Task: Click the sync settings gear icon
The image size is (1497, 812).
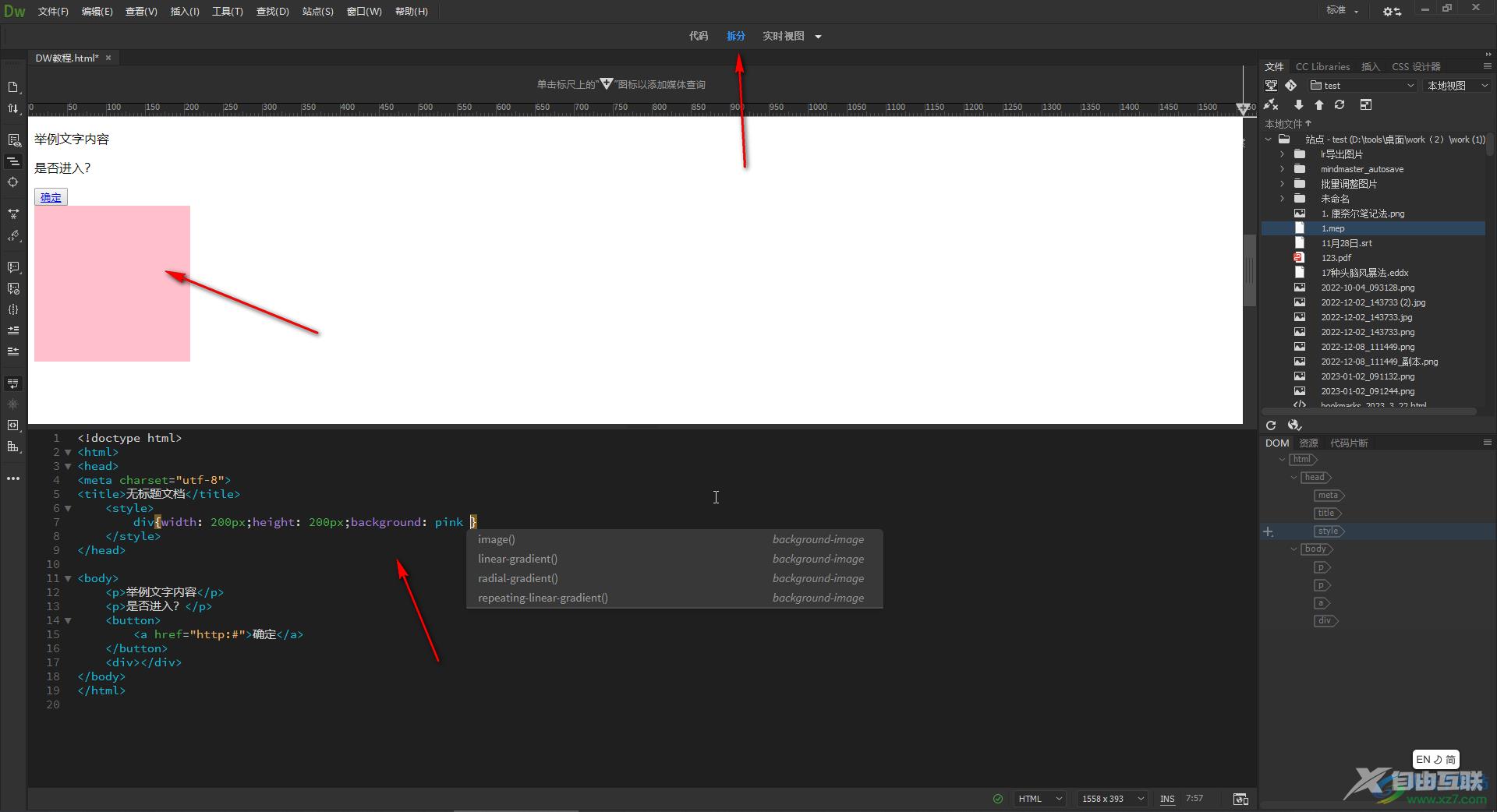Action: (x=1392, y=11)
